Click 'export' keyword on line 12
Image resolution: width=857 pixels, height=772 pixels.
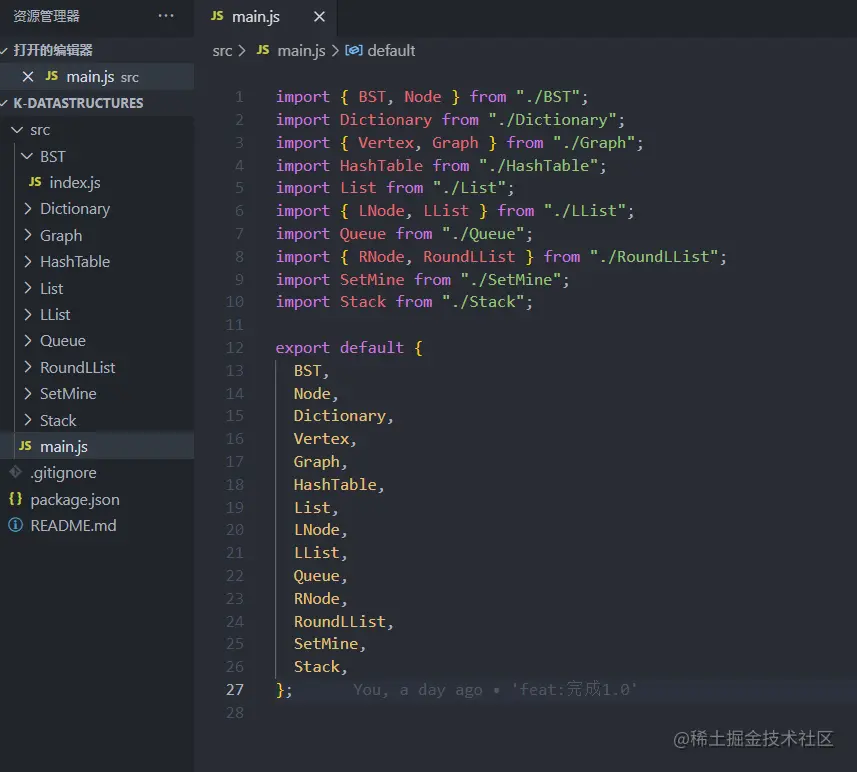point(302,348)
